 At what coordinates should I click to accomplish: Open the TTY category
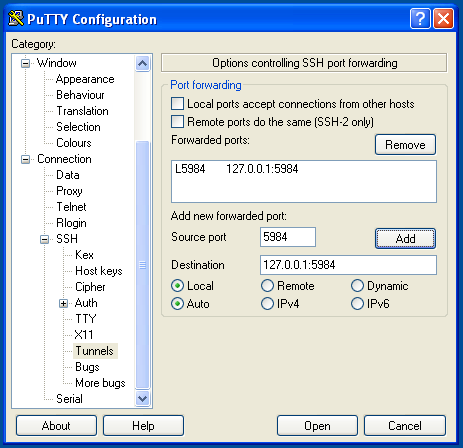point(86,319)
